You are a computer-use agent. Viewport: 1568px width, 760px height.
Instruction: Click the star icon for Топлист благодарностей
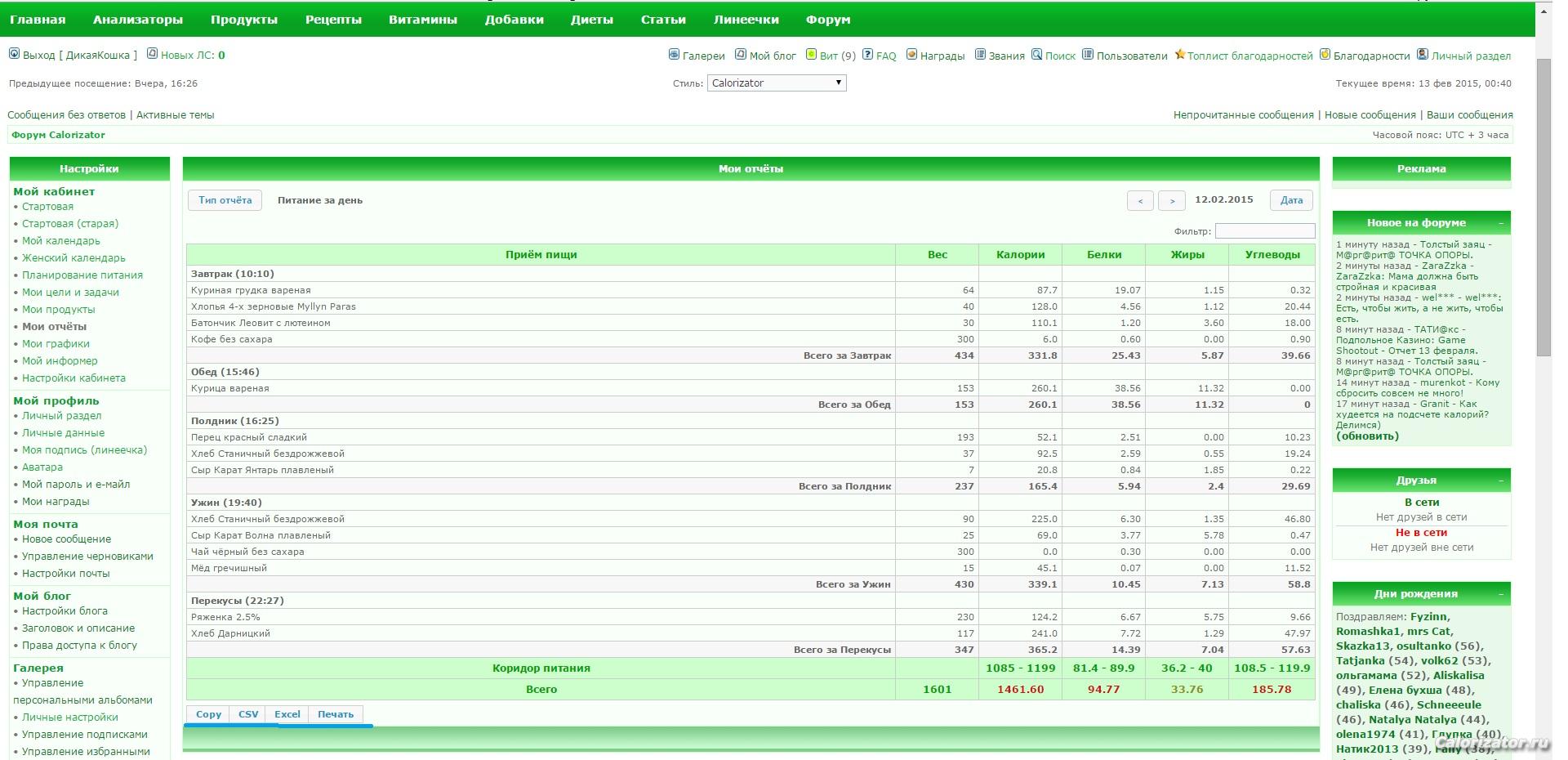(x=1179, y=55)
